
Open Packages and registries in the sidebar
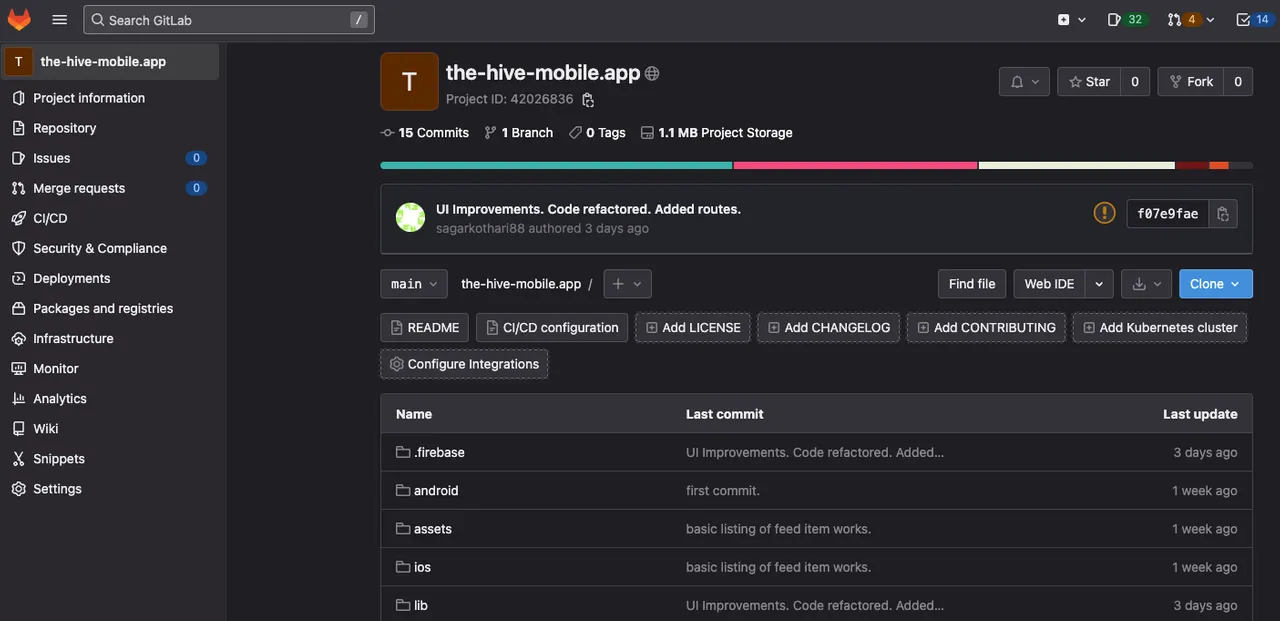click(103, 308)
